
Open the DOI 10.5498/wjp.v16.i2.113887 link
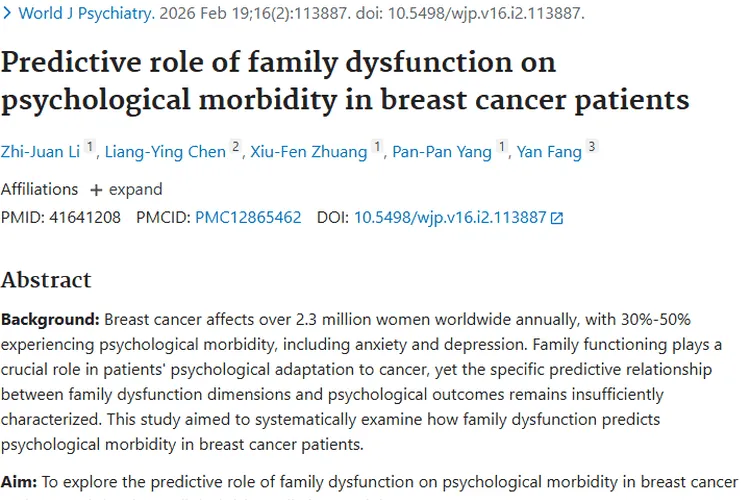pos(450,217)
